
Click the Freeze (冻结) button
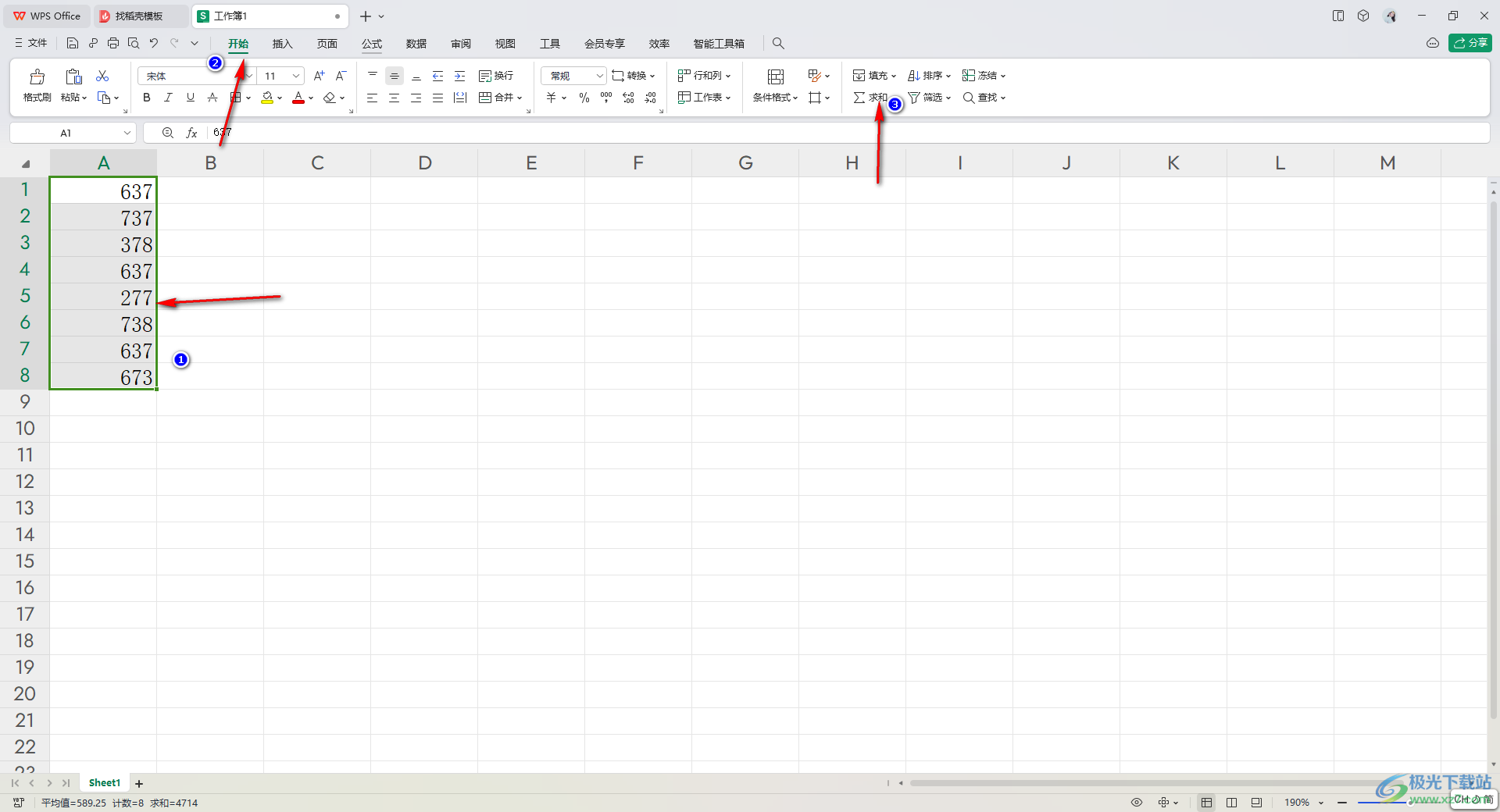(984, 76)
